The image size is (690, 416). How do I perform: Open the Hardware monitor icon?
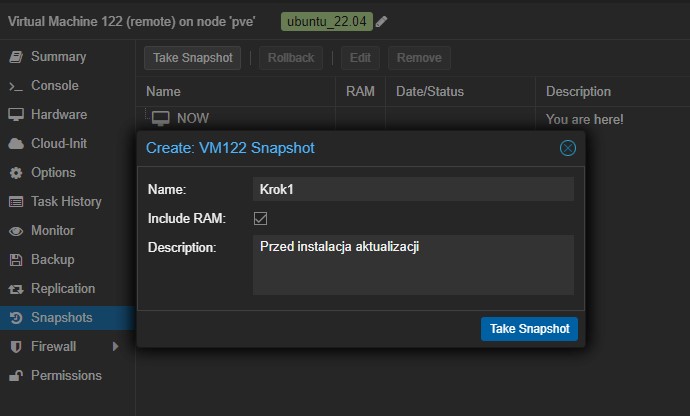click(x=15, y=115)
